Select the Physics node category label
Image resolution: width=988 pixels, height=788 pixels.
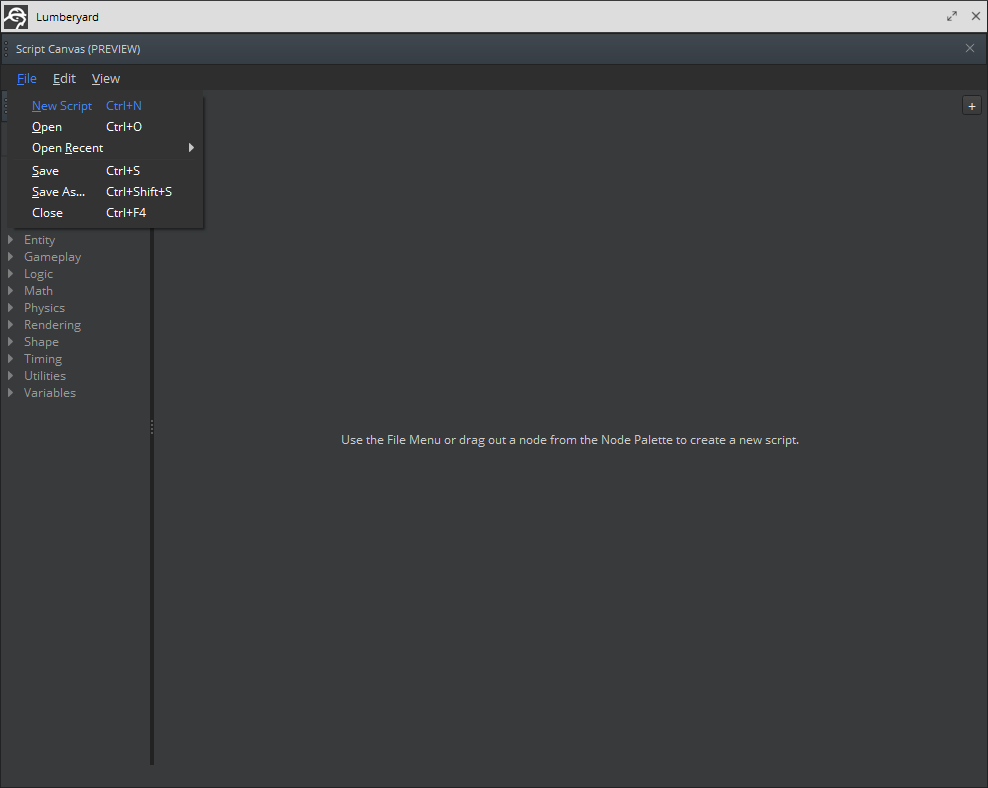(44, 308)
